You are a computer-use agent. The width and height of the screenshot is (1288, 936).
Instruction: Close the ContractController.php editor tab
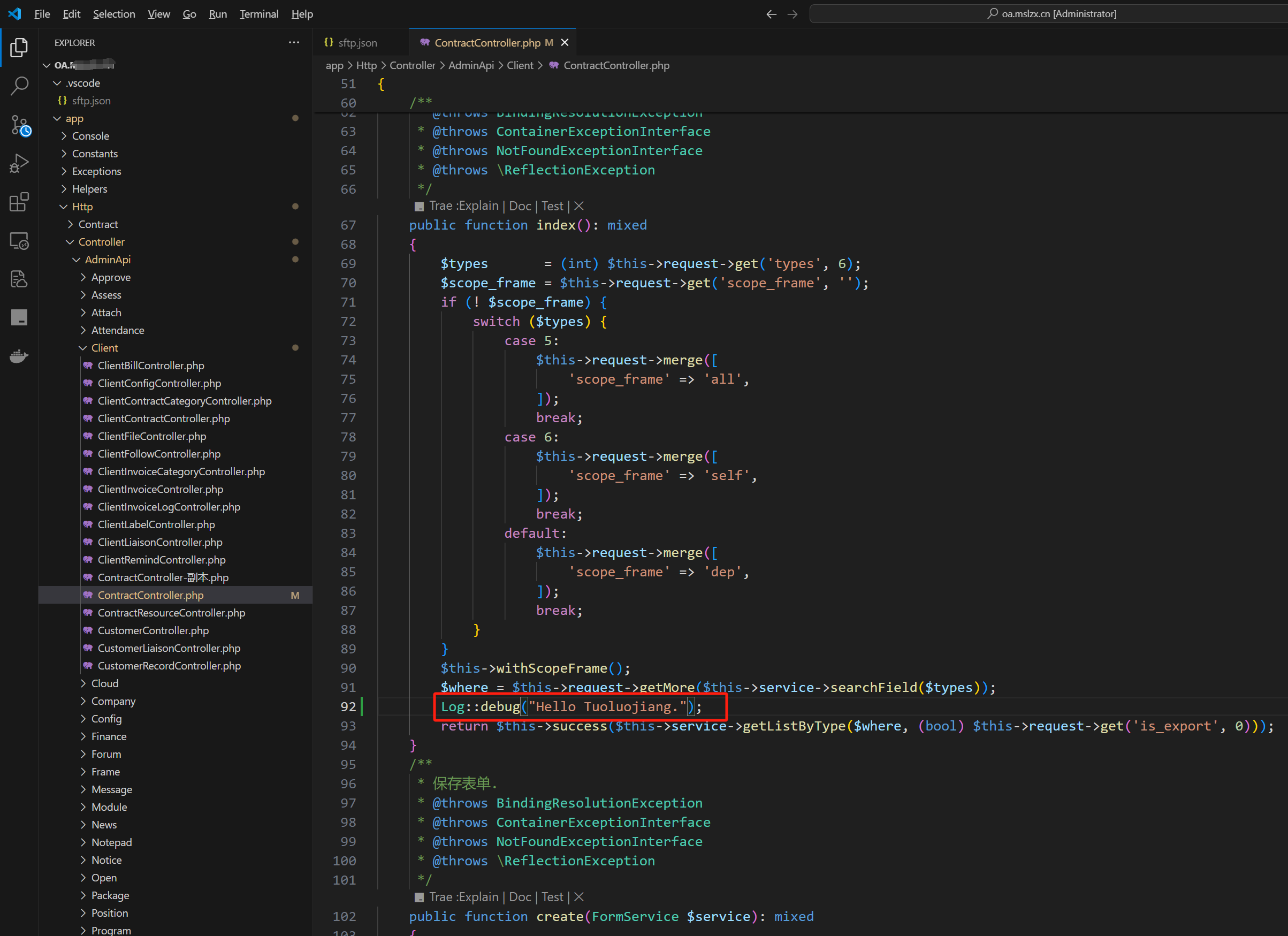tap(565, 43)
